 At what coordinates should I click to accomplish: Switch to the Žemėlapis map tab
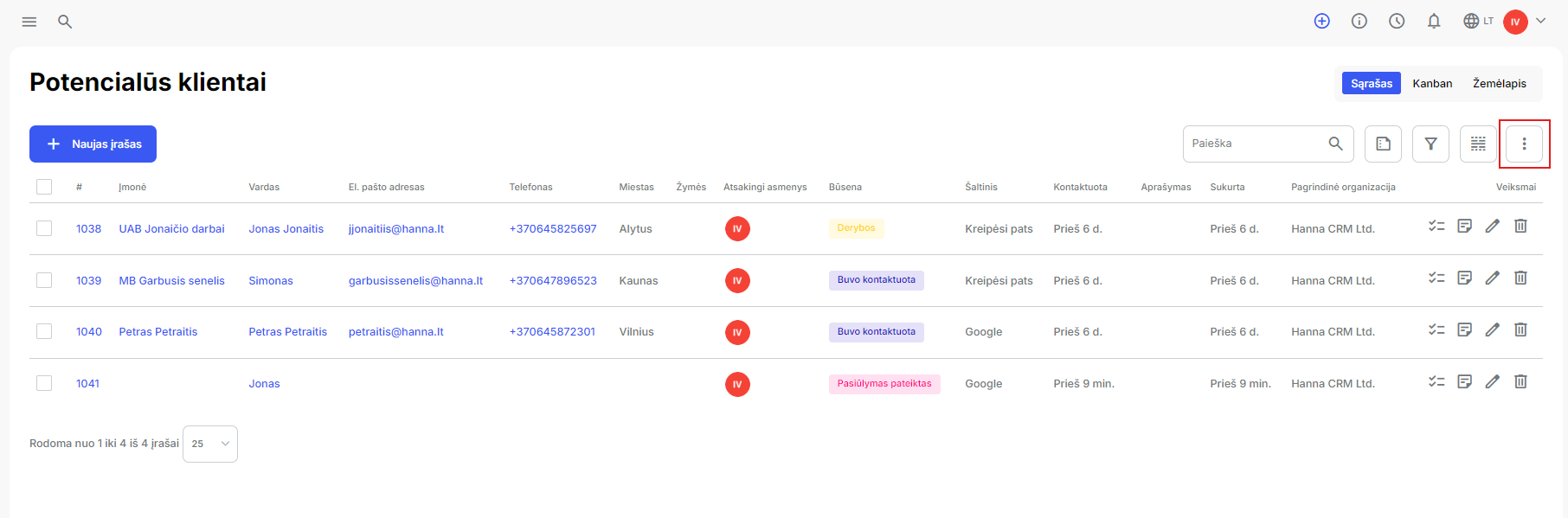(x=1499, y=84)
